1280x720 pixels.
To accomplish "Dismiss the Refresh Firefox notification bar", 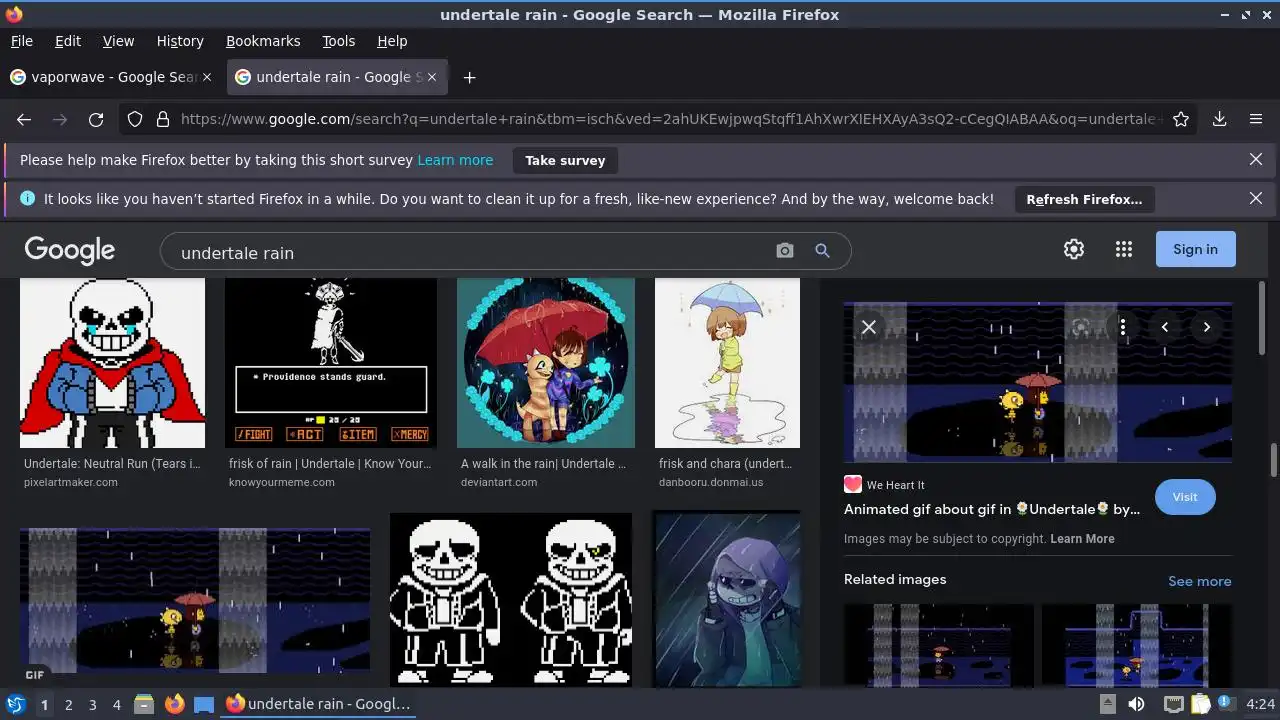I will [x=1256, y=199].
